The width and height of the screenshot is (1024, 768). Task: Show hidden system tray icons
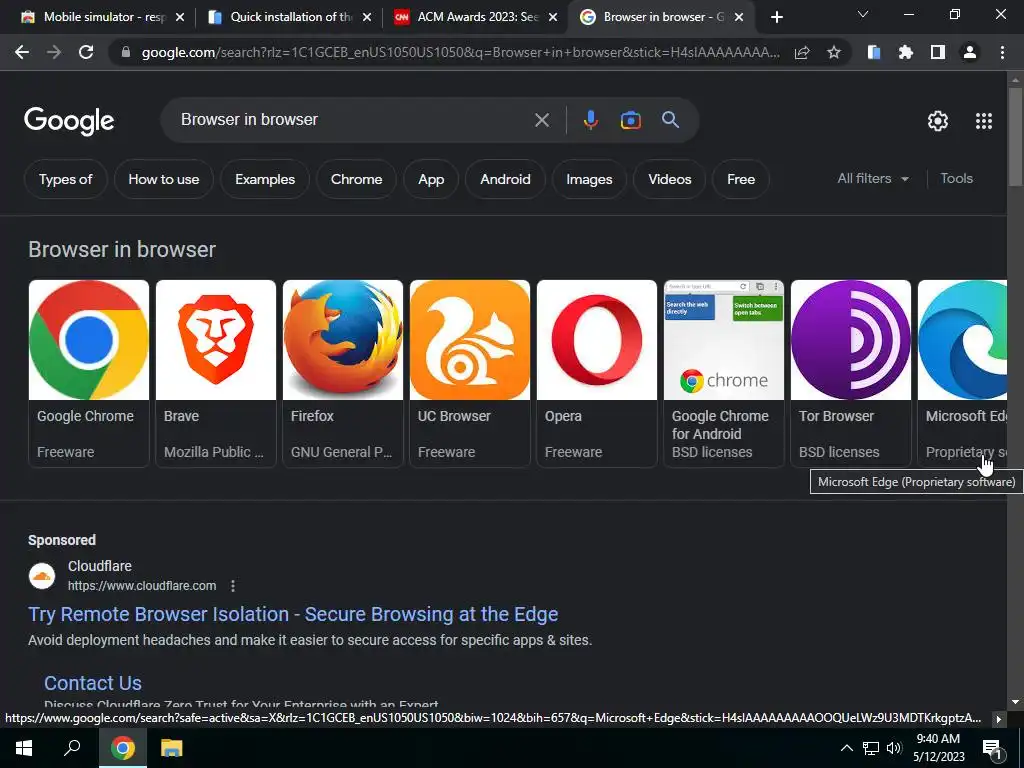pos(846,748)
